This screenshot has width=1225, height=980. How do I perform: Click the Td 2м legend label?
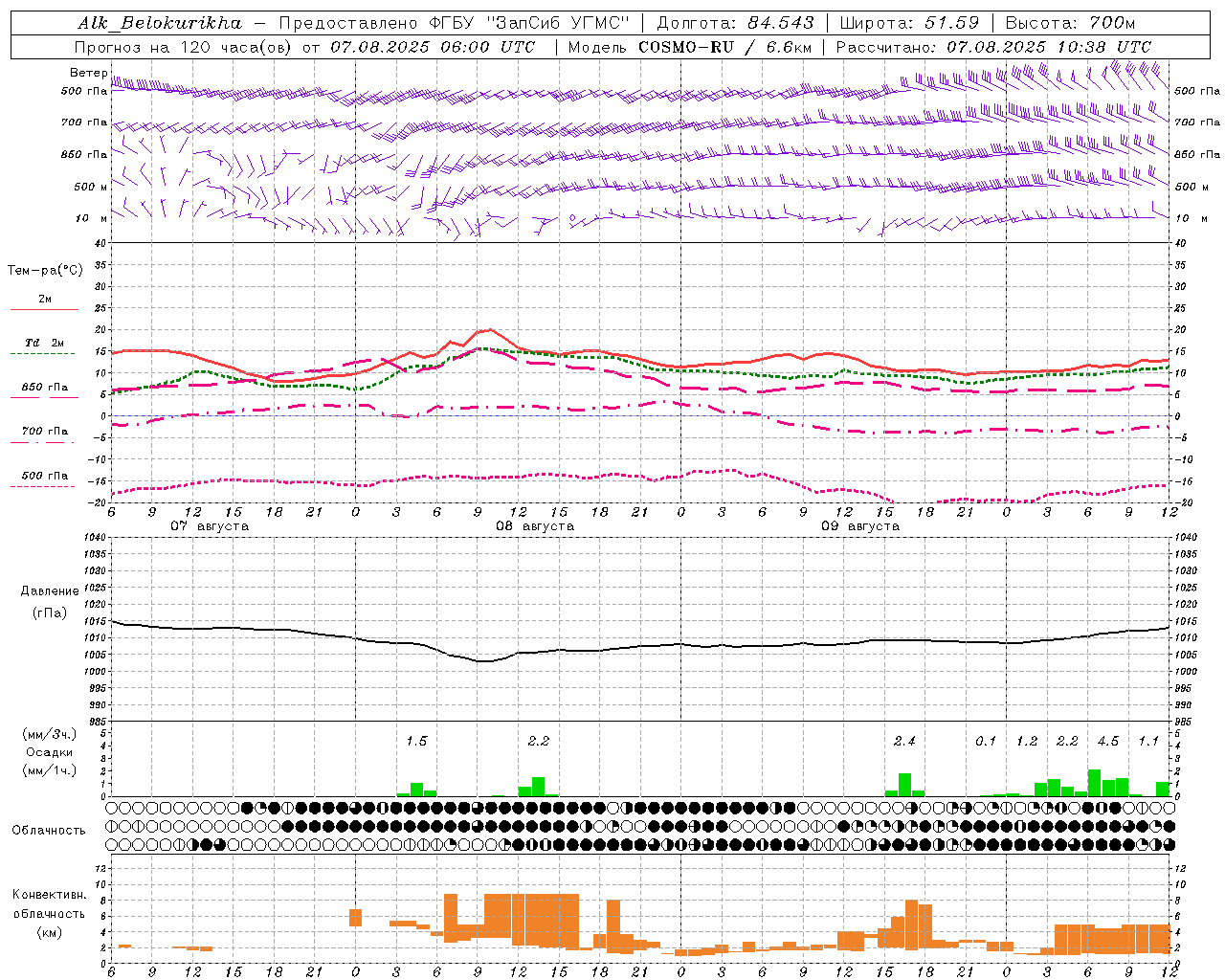point(45,343)
